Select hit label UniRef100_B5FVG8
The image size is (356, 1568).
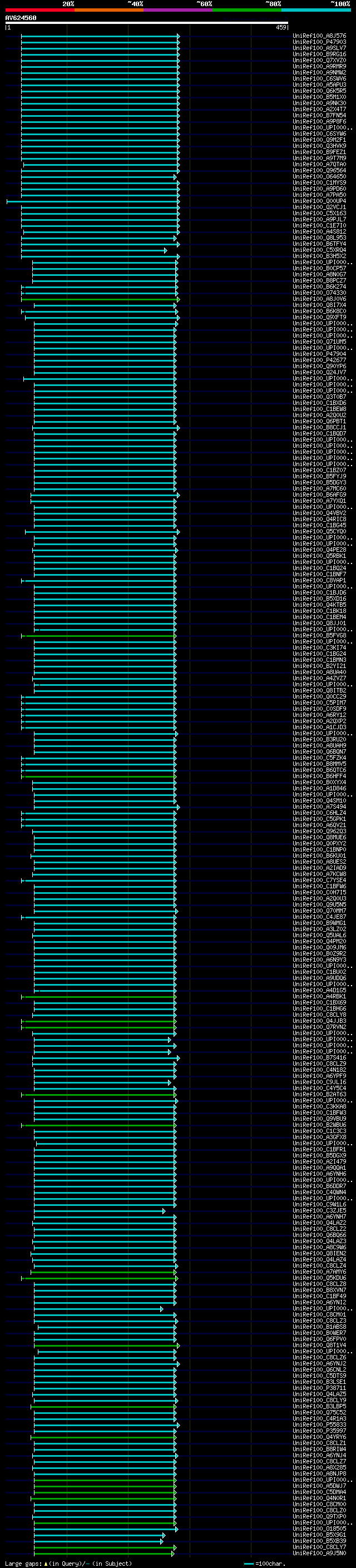click(319, 635)
